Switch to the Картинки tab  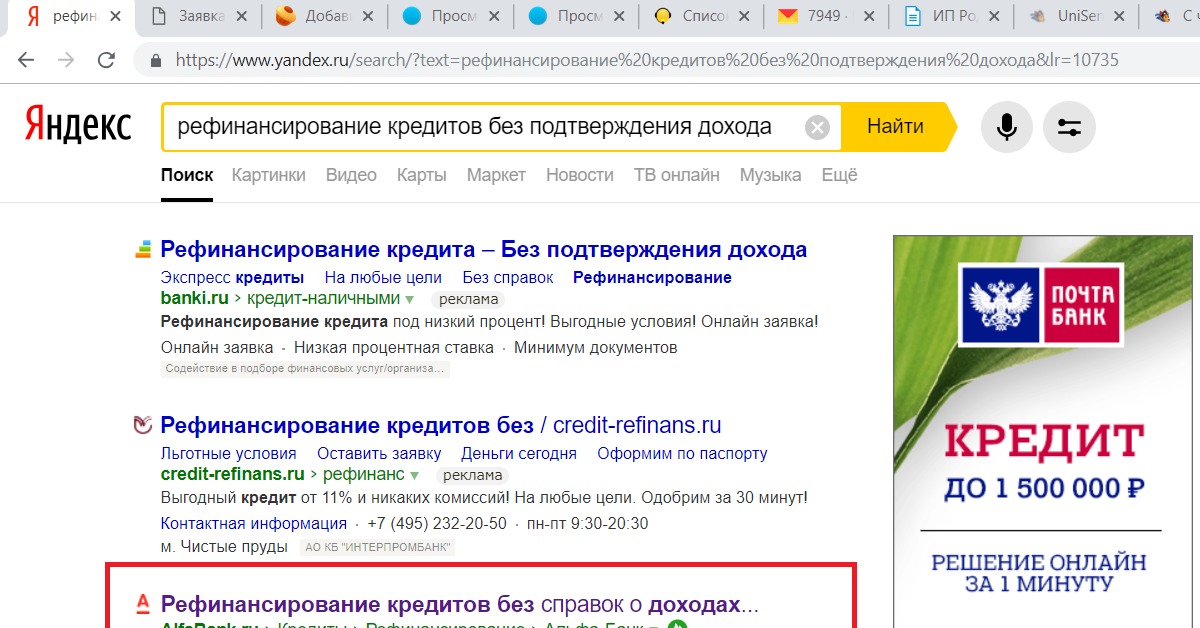coord(268,175)
